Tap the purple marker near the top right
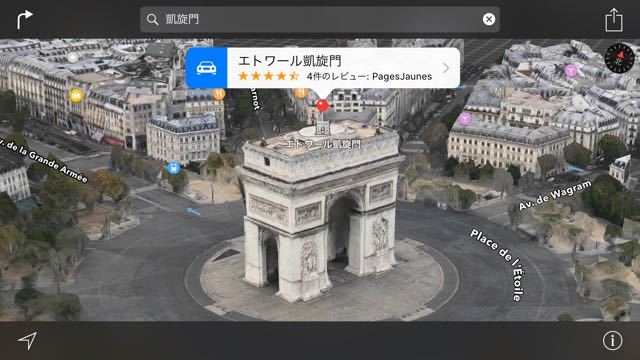The height and width of the screenshot is (360, 640). pos(571,70)
